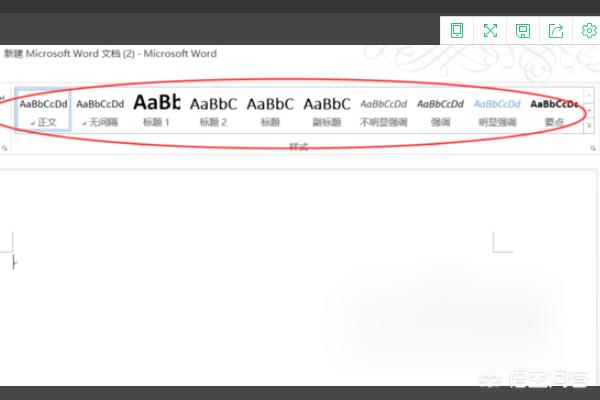The width and height of the screenshot is (600, 400).
Task: Open the left group dialog launcher
Action: click(x=5, y=148)
